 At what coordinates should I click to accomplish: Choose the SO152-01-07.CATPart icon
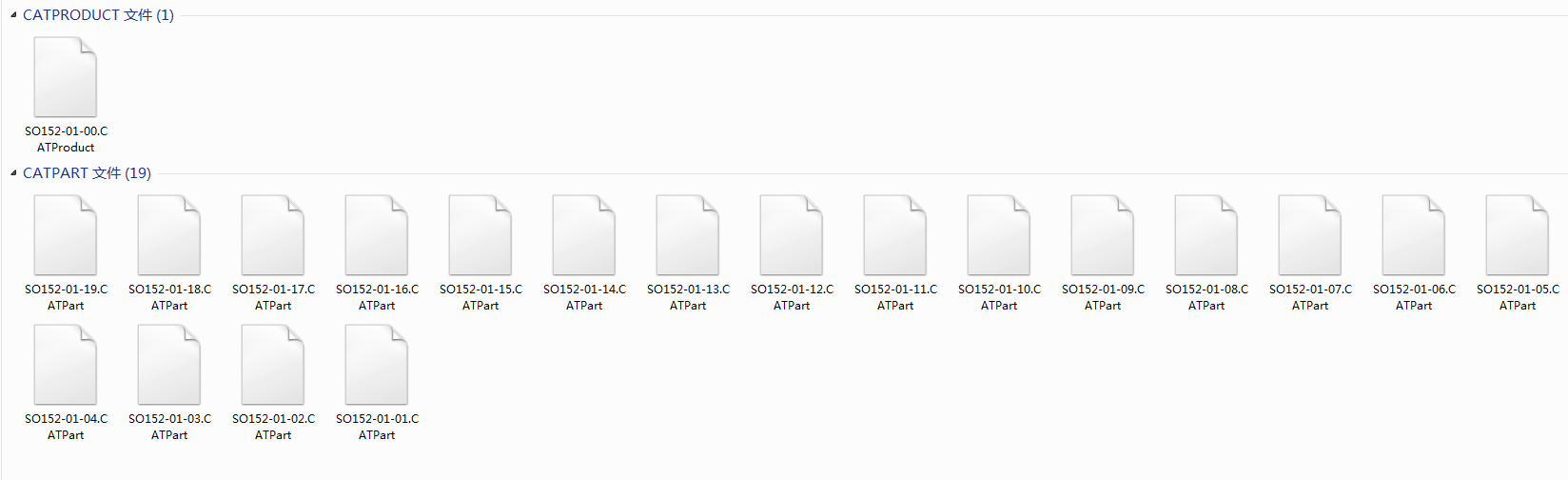(x=1310, y=235)
